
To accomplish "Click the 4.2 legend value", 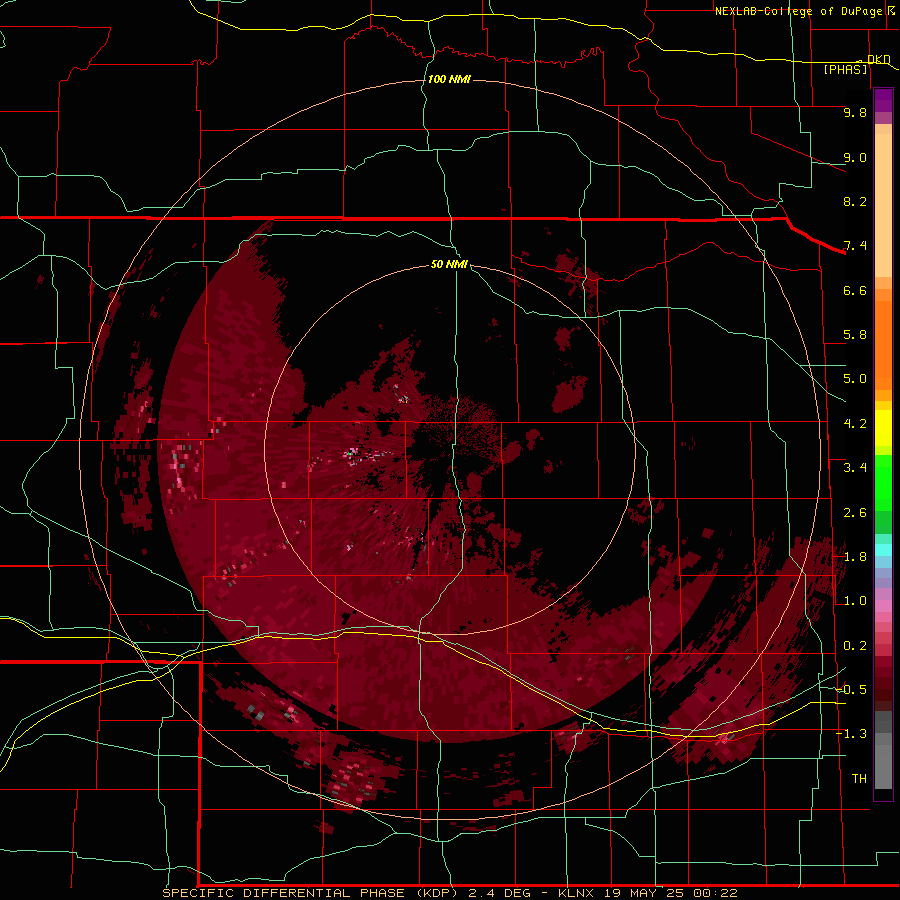I will click(855, 424).
